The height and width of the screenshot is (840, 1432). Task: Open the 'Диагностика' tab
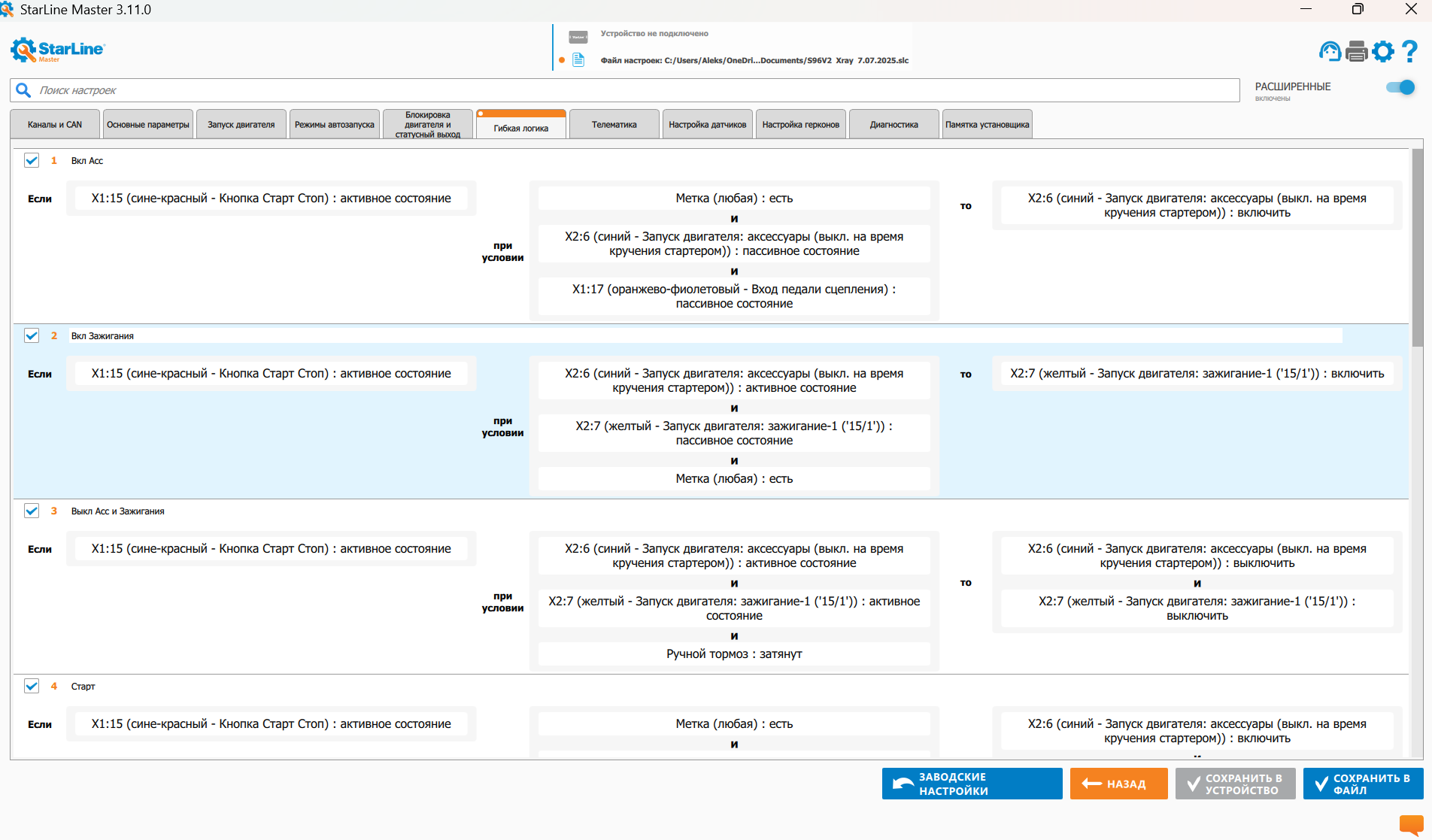(893, 125)
